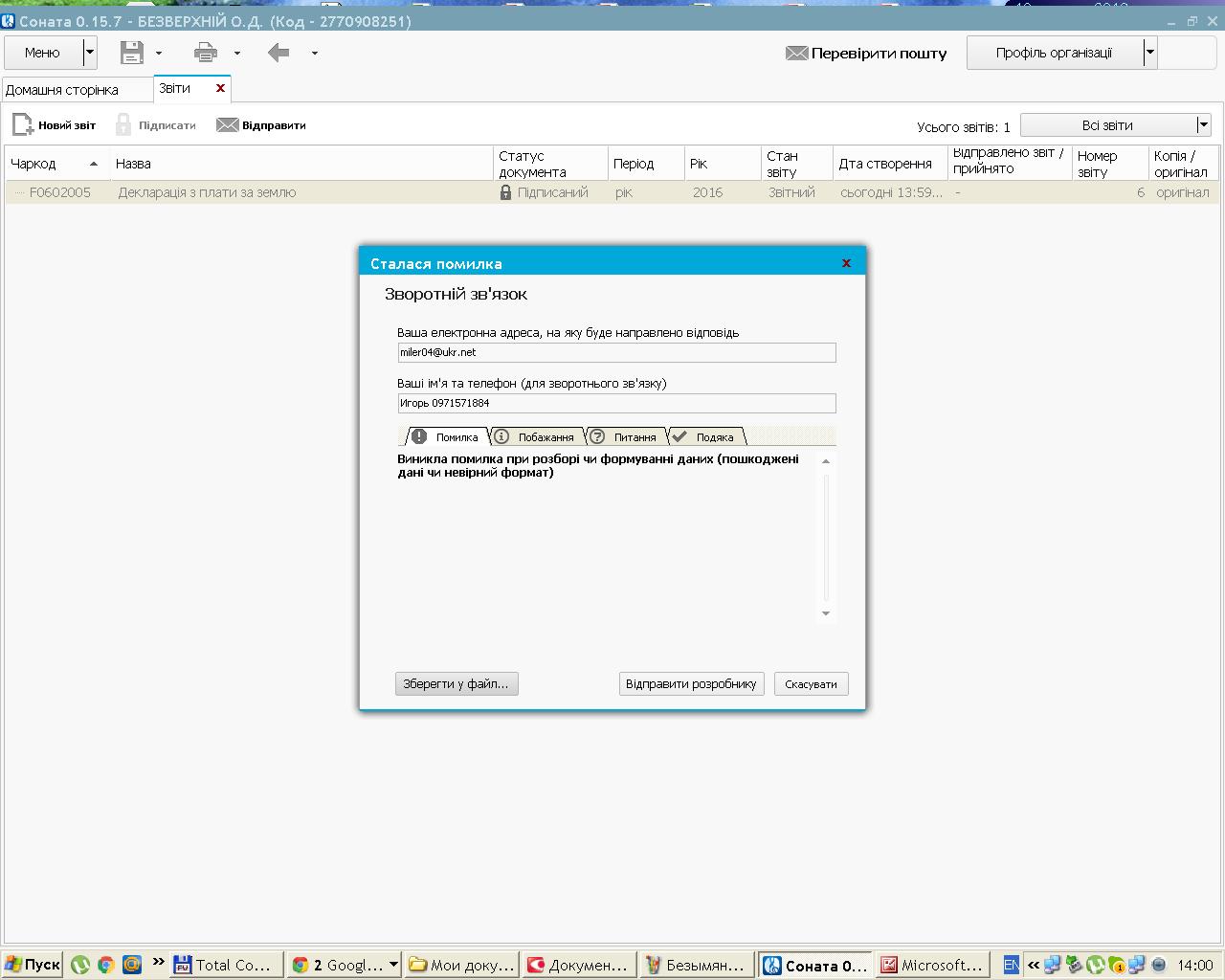This screenshot has height=980, width=1225.
Task: Open the Всі звіти filter dropdown
Action: [1203, 125]
